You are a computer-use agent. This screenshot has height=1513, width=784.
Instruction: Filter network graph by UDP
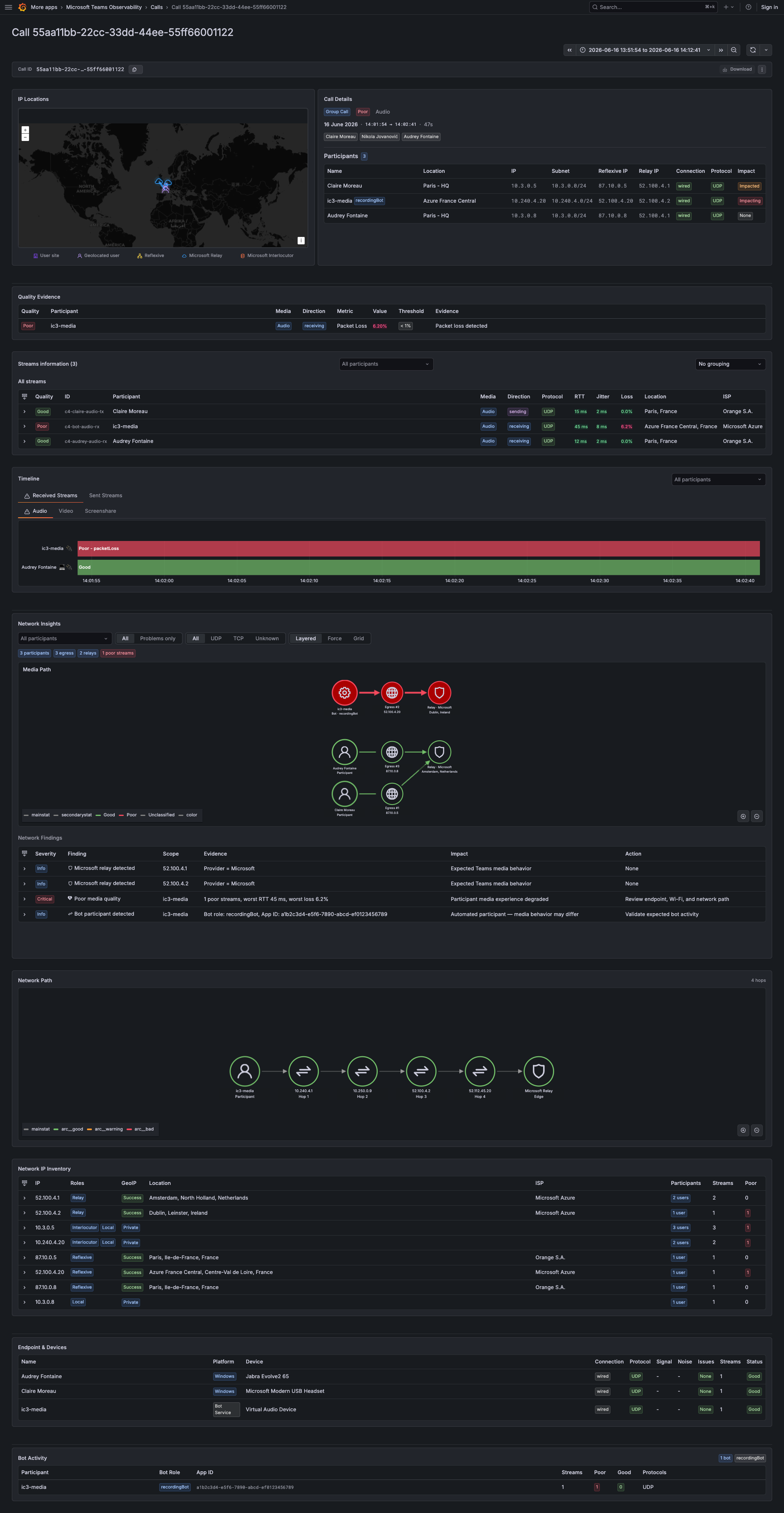(x=216, y=639)
